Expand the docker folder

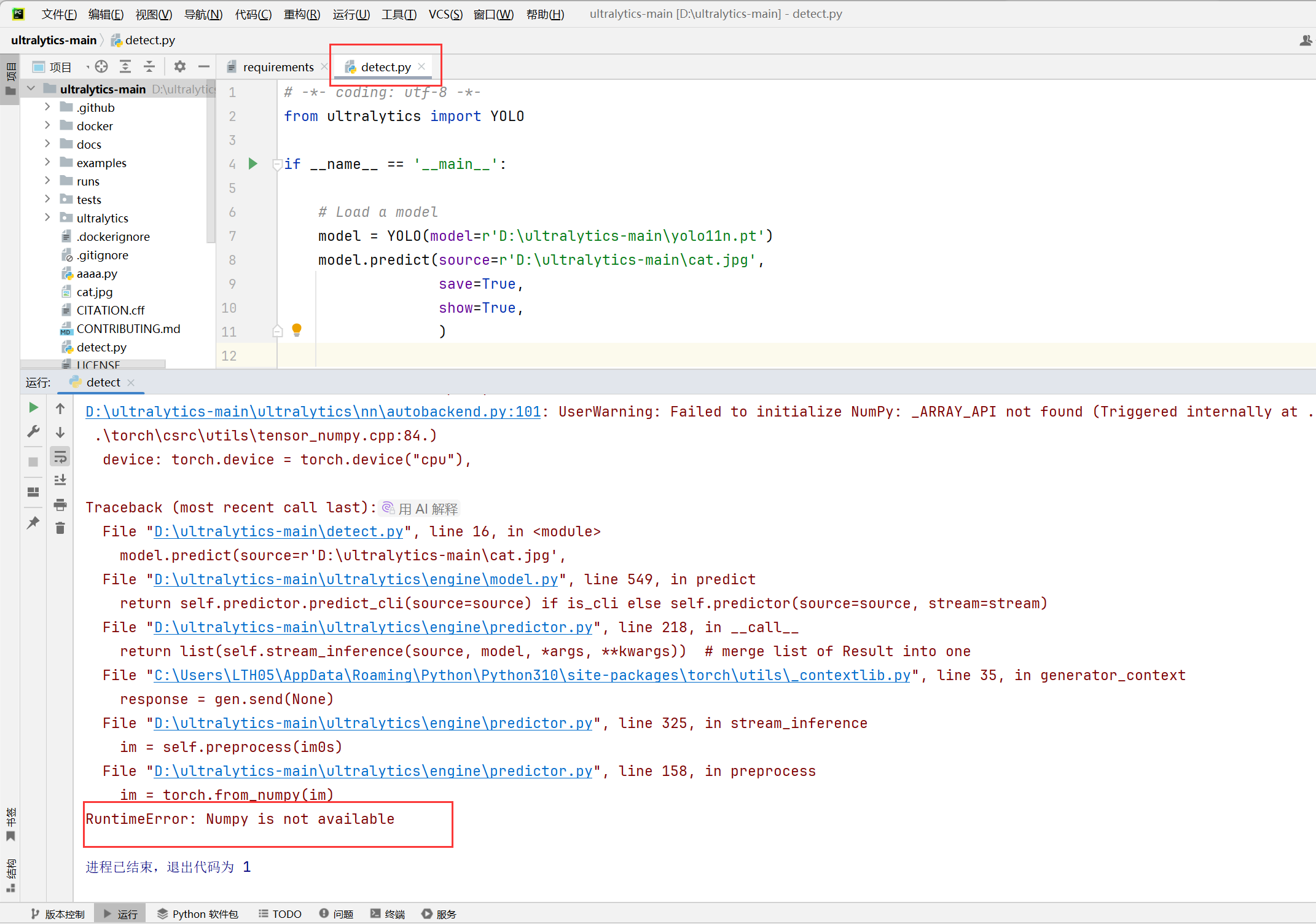(47, 125)
